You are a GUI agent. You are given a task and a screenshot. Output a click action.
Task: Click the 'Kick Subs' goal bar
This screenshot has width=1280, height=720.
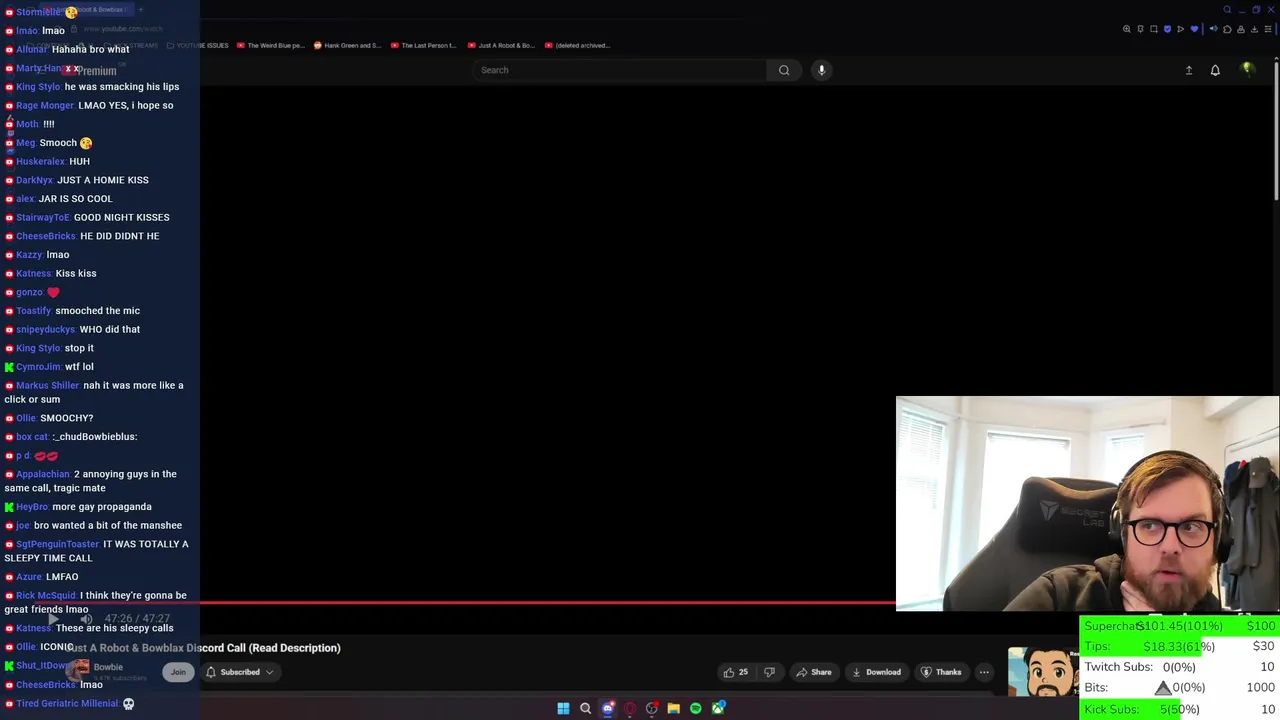(1179, 709)
